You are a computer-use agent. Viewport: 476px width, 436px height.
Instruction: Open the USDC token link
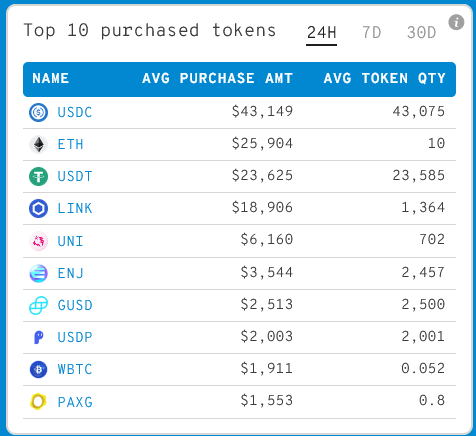pos(75,112)
